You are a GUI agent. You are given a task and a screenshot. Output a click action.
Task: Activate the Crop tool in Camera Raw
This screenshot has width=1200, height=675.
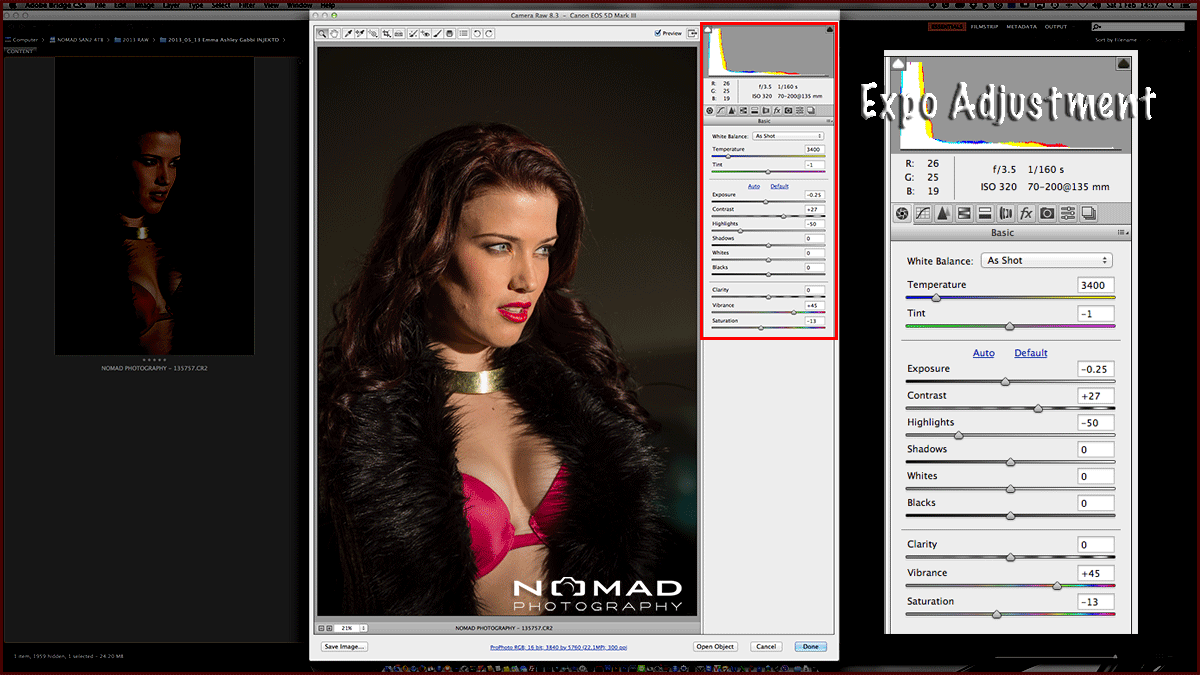[x=385, y=33]
